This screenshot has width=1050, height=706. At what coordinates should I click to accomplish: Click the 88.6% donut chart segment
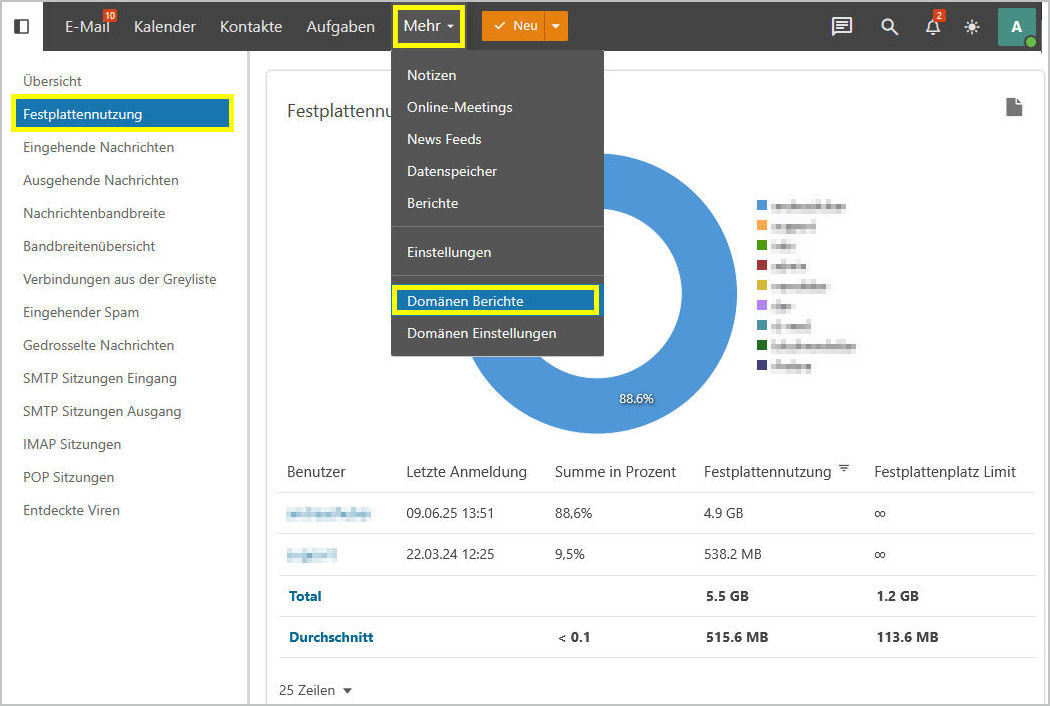(x=635, y=399)
